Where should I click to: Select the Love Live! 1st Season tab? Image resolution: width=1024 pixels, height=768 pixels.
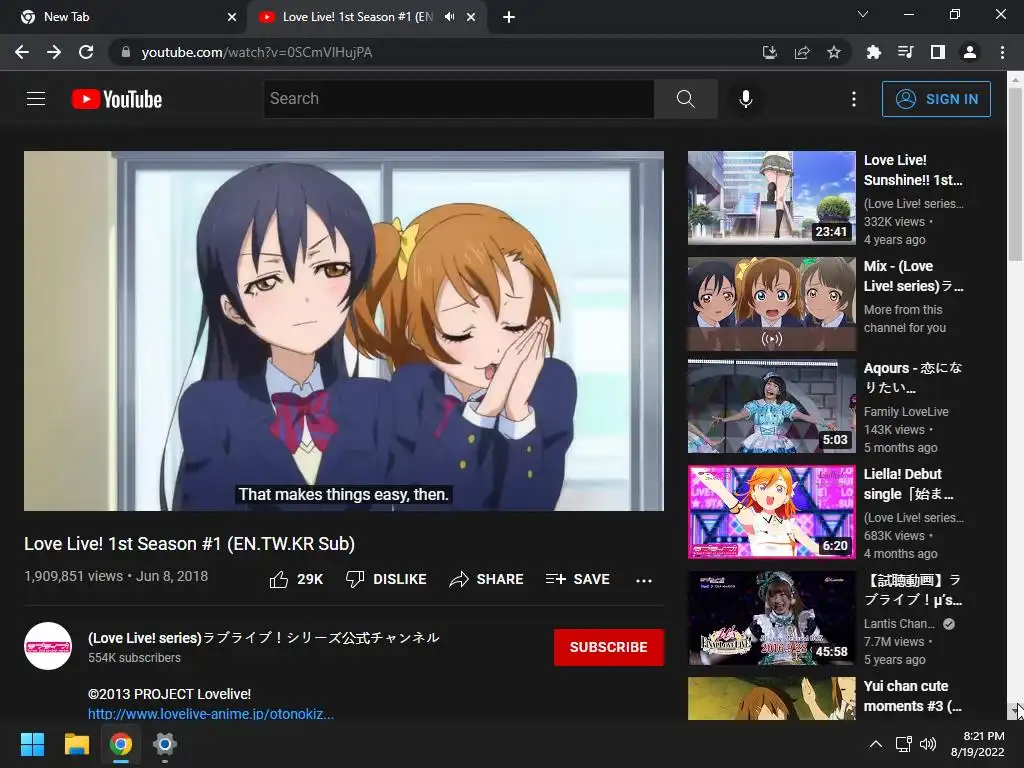click(x=357, y=17)
